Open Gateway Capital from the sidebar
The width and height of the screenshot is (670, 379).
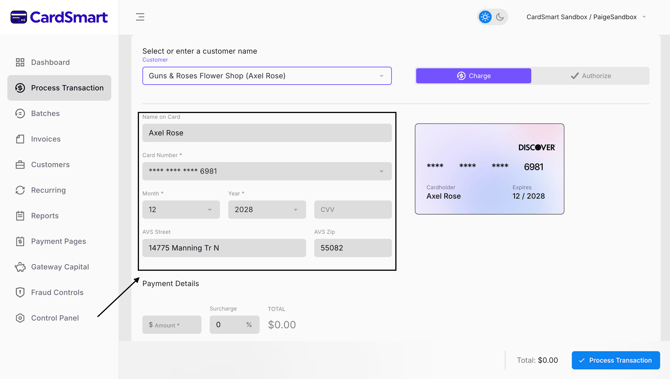coord(59,267)
